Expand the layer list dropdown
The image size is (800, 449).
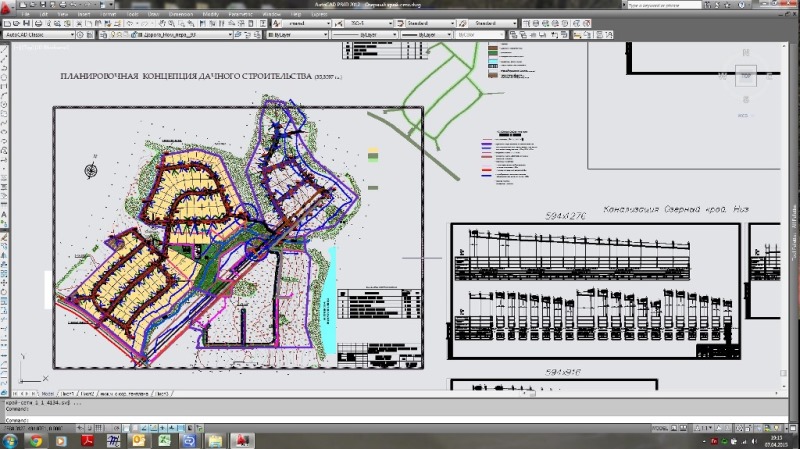[x=229, y=34]
